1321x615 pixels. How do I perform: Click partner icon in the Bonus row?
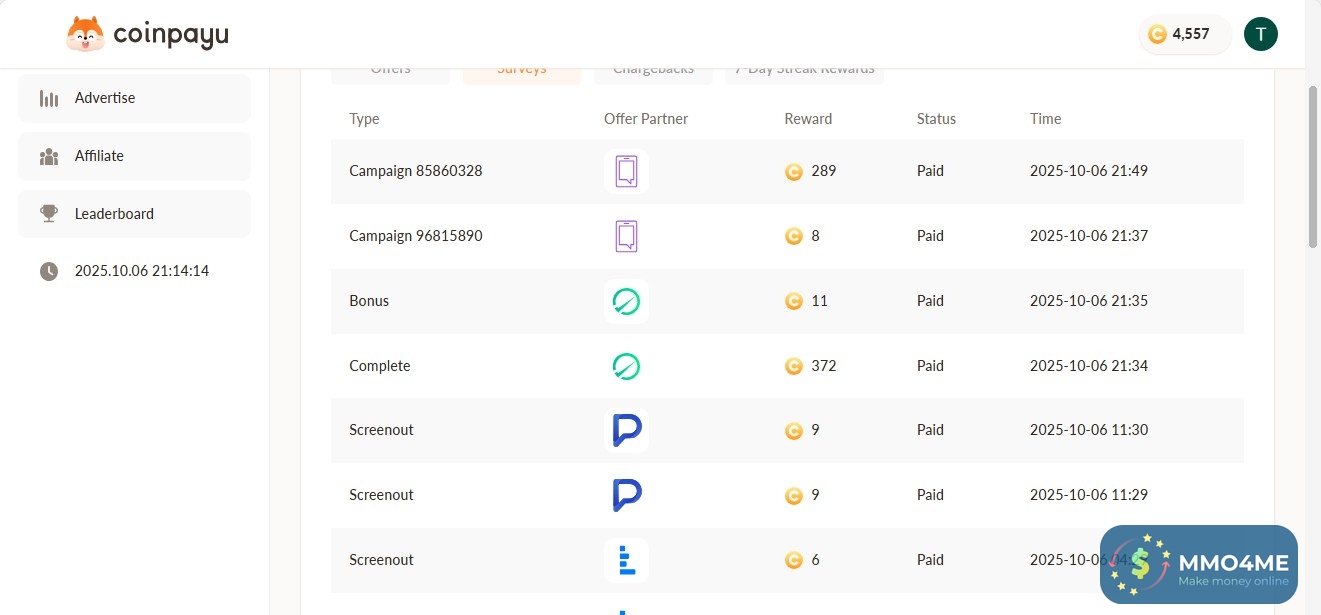pyautogui.click(x=626, y=301)
